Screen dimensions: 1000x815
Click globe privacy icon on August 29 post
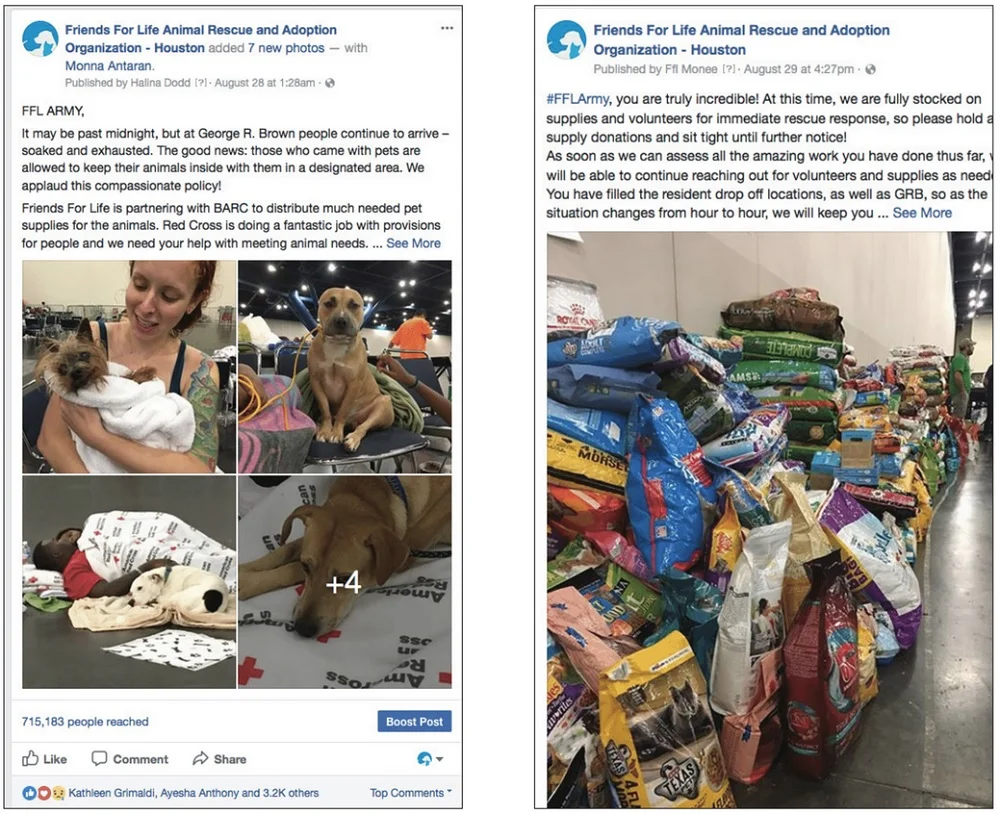(870, 69)
